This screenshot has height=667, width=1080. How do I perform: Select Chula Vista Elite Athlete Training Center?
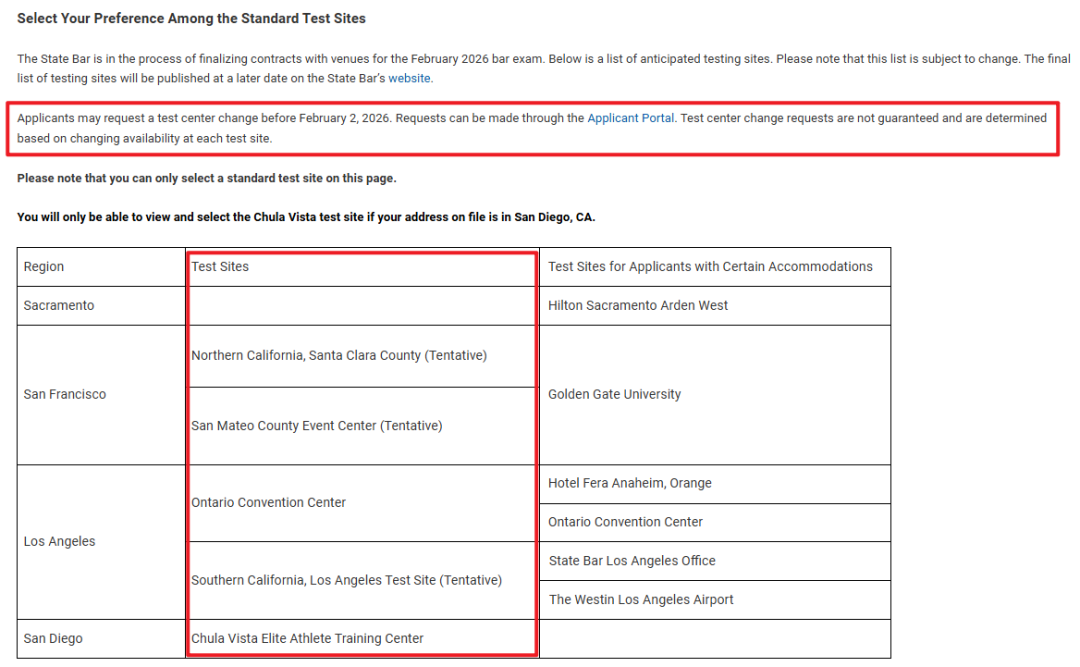click(x=307, y=638)
